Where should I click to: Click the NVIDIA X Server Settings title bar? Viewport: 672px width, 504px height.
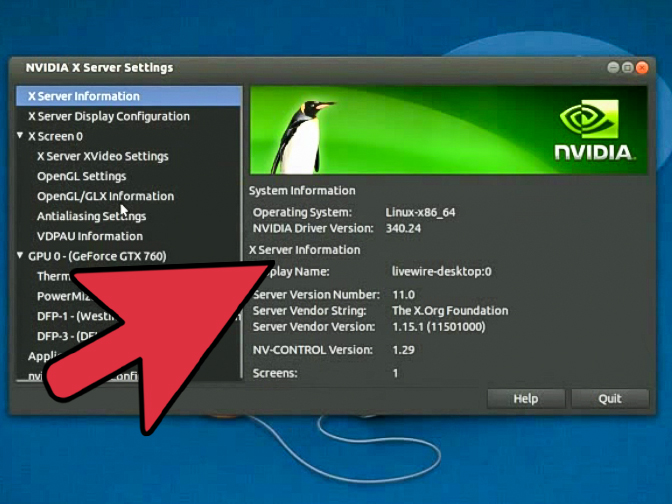[x=332, y=68]
